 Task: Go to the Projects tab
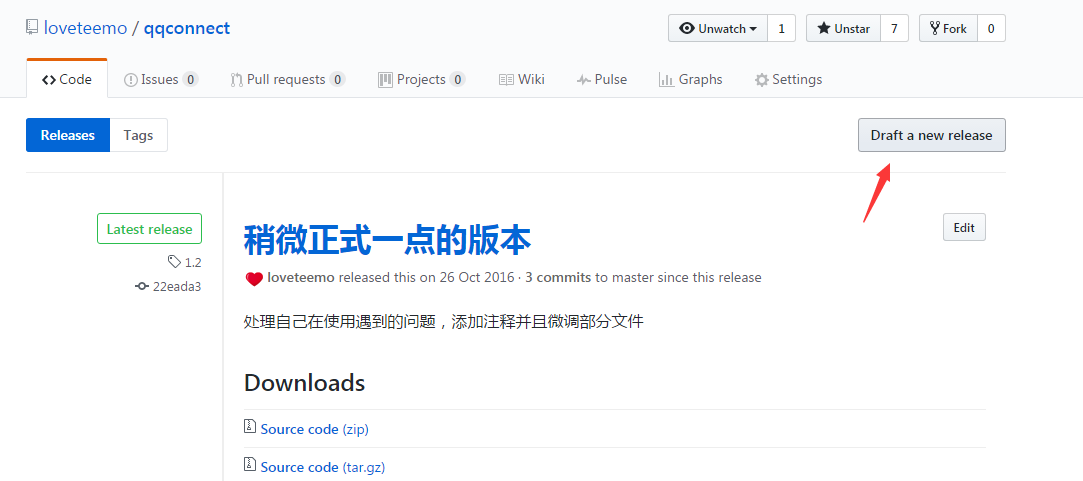coord(421,79)
